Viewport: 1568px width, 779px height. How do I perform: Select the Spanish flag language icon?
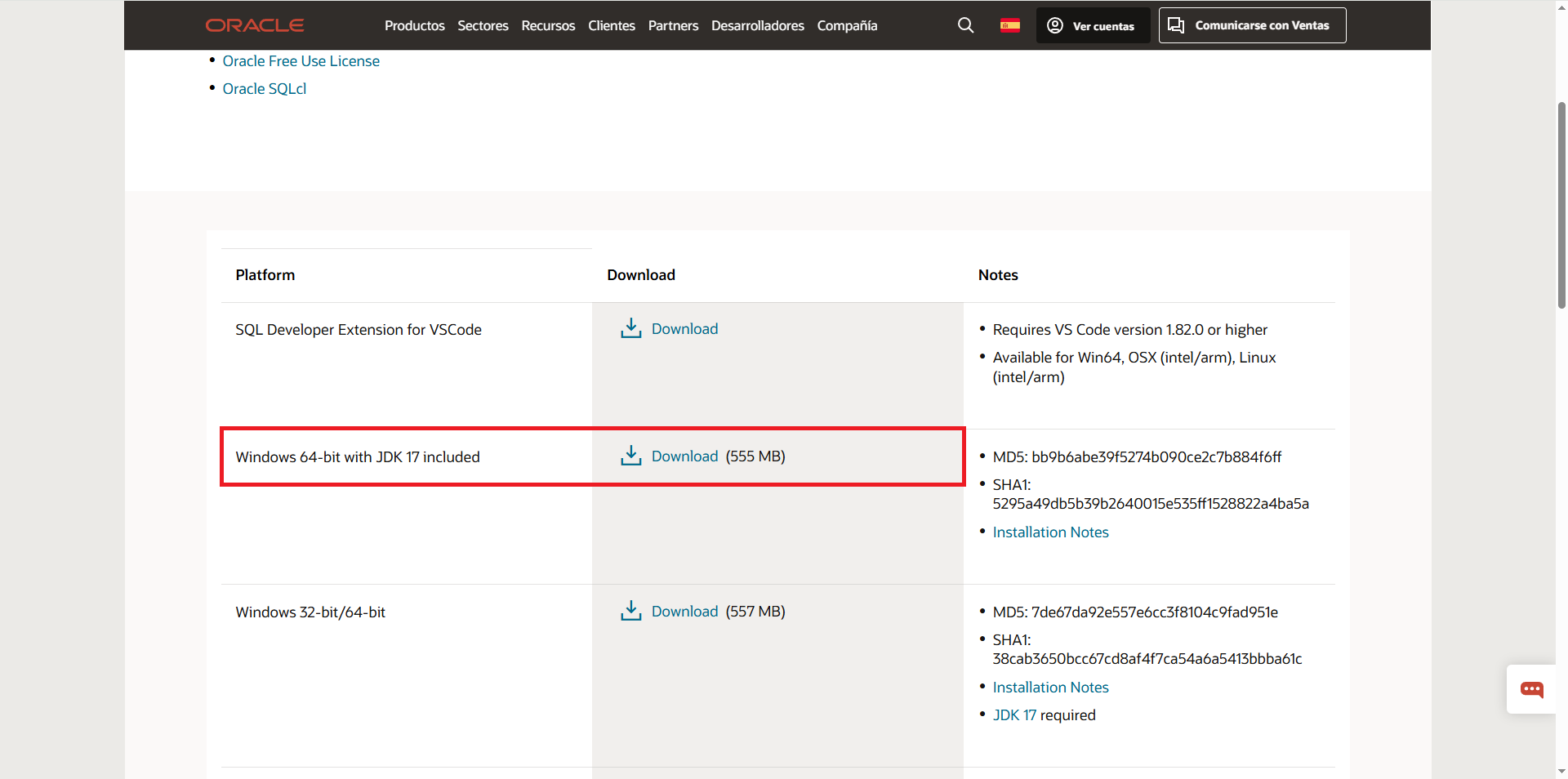(1009, 25)
